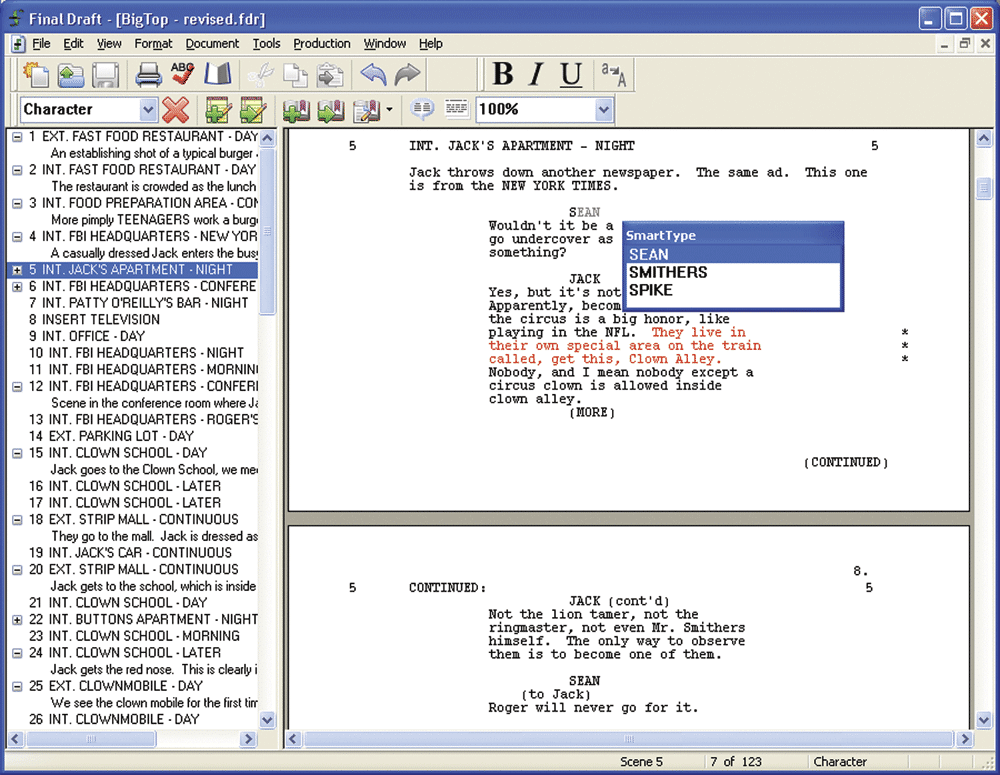Screen dimensions: 1000x775
Task: Collapse scene 12 FBI HEADQUARTERS node
Action: click(17, 387)
